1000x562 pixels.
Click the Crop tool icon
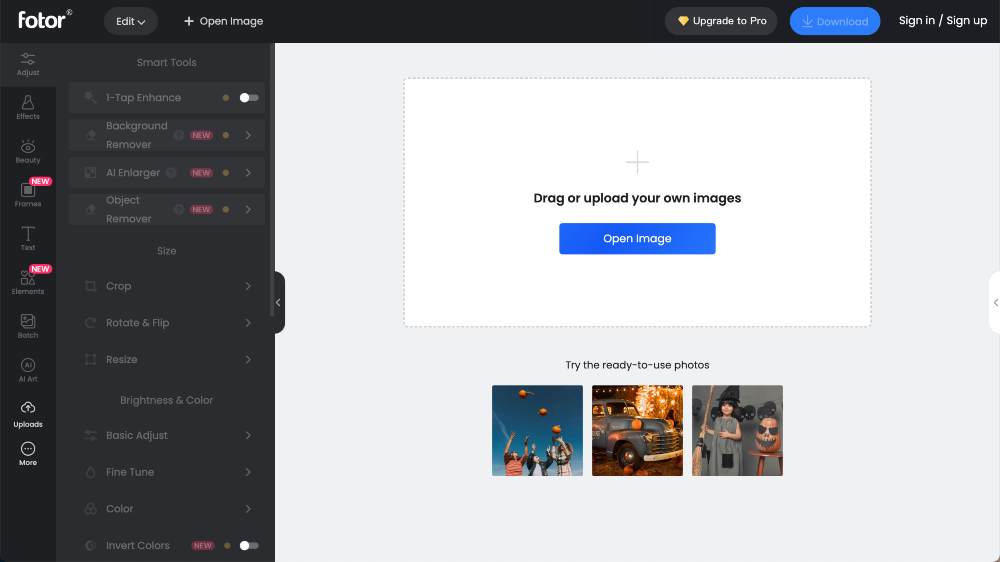point(91,286)
